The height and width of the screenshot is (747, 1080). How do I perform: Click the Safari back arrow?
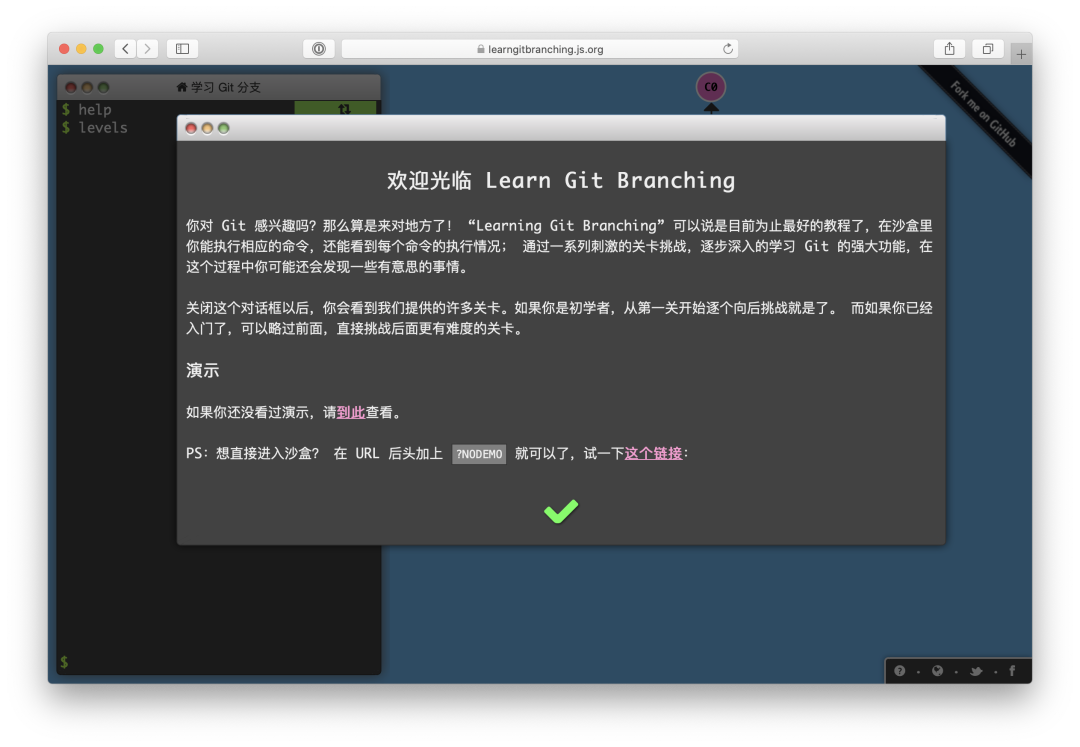[x=125, y=49]
